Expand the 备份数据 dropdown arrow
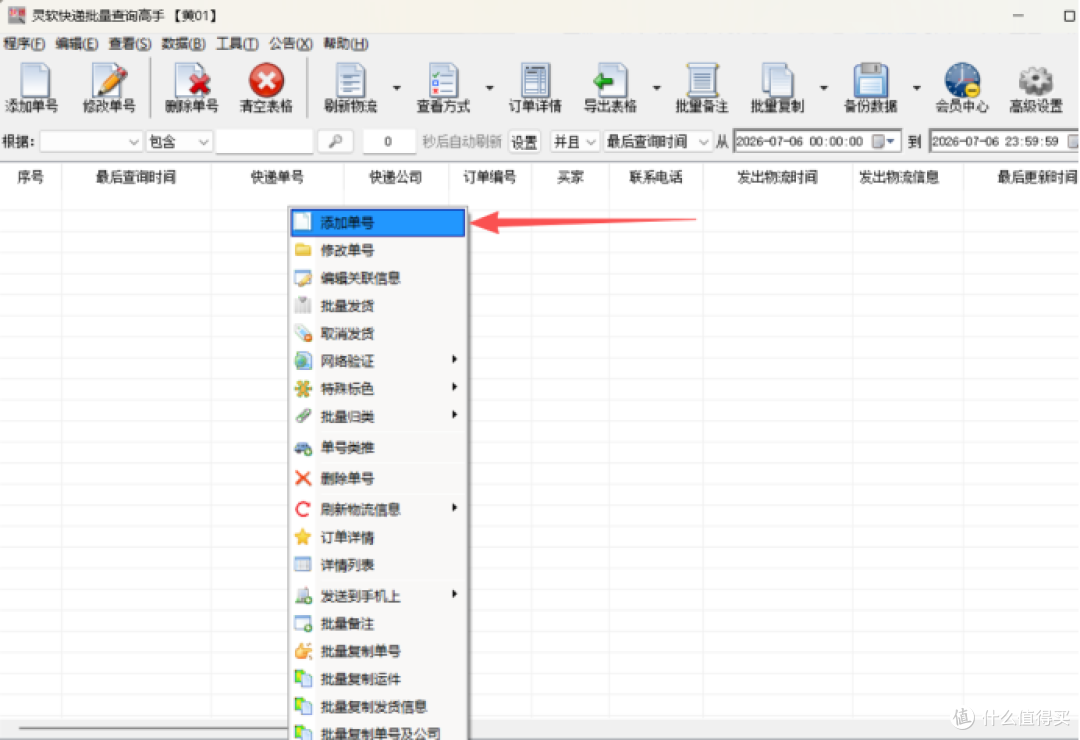This screenshot has height=740, width=1080. [917, 88]
